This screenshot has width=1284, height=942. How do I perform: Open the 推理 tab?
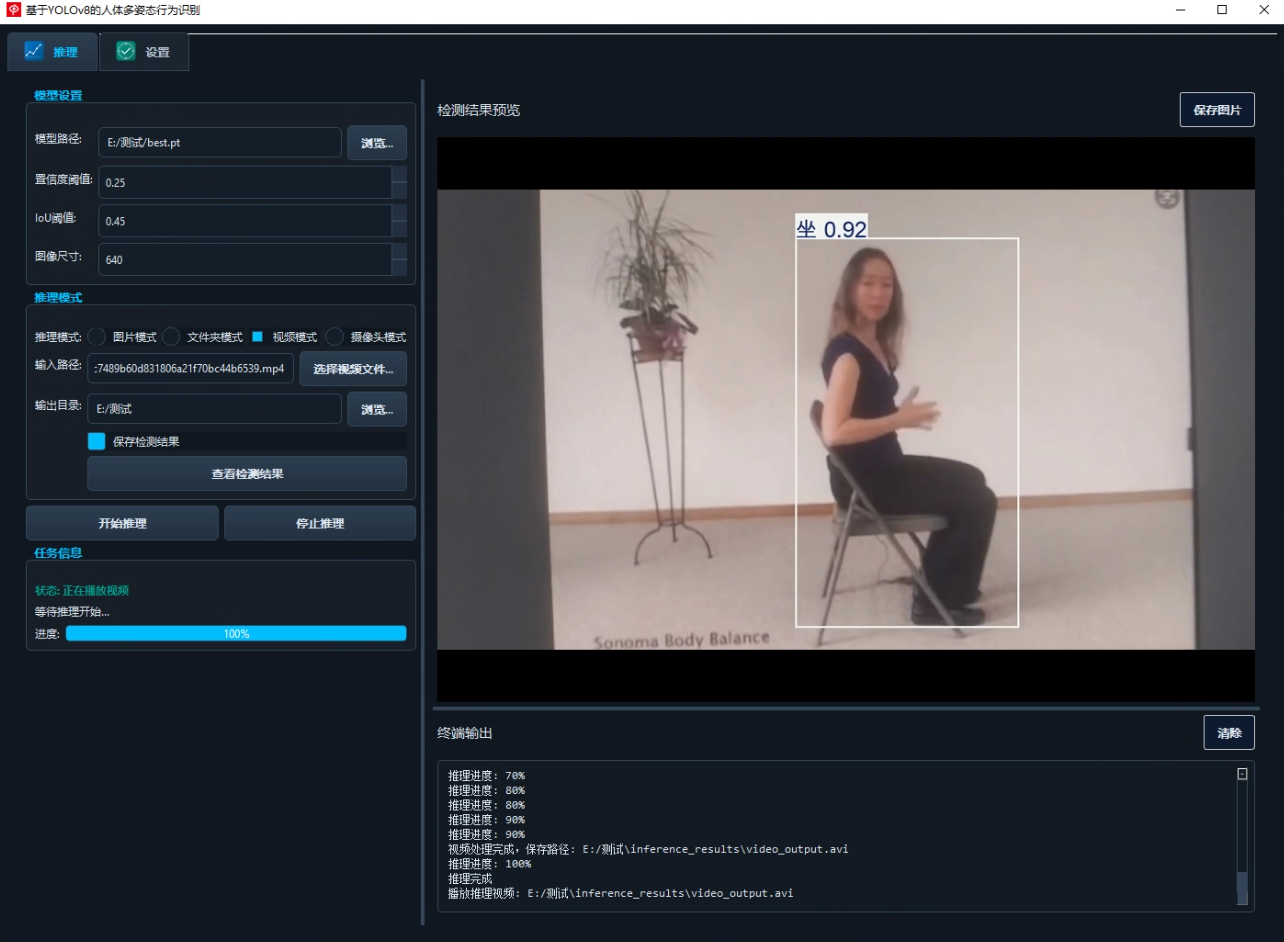click(52, 52)
